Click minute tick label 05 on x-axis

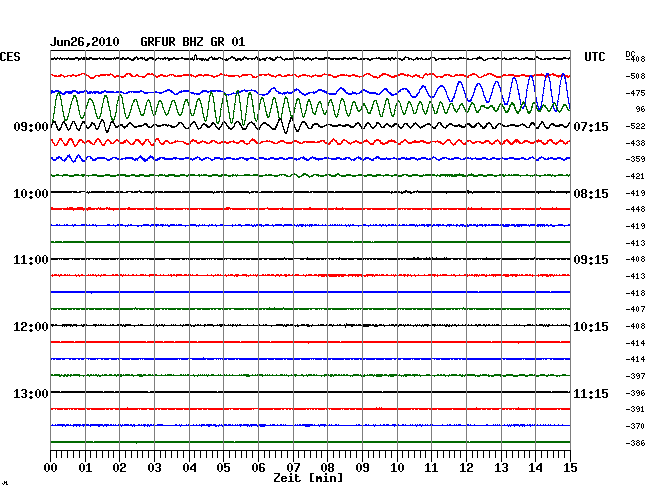[223, 468]
